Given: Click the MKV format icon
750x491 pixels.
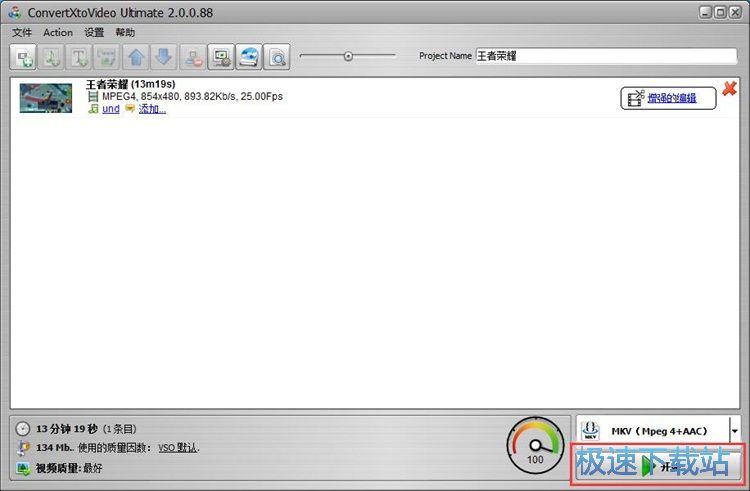Looking at the screenshot, I should point(590,431).
